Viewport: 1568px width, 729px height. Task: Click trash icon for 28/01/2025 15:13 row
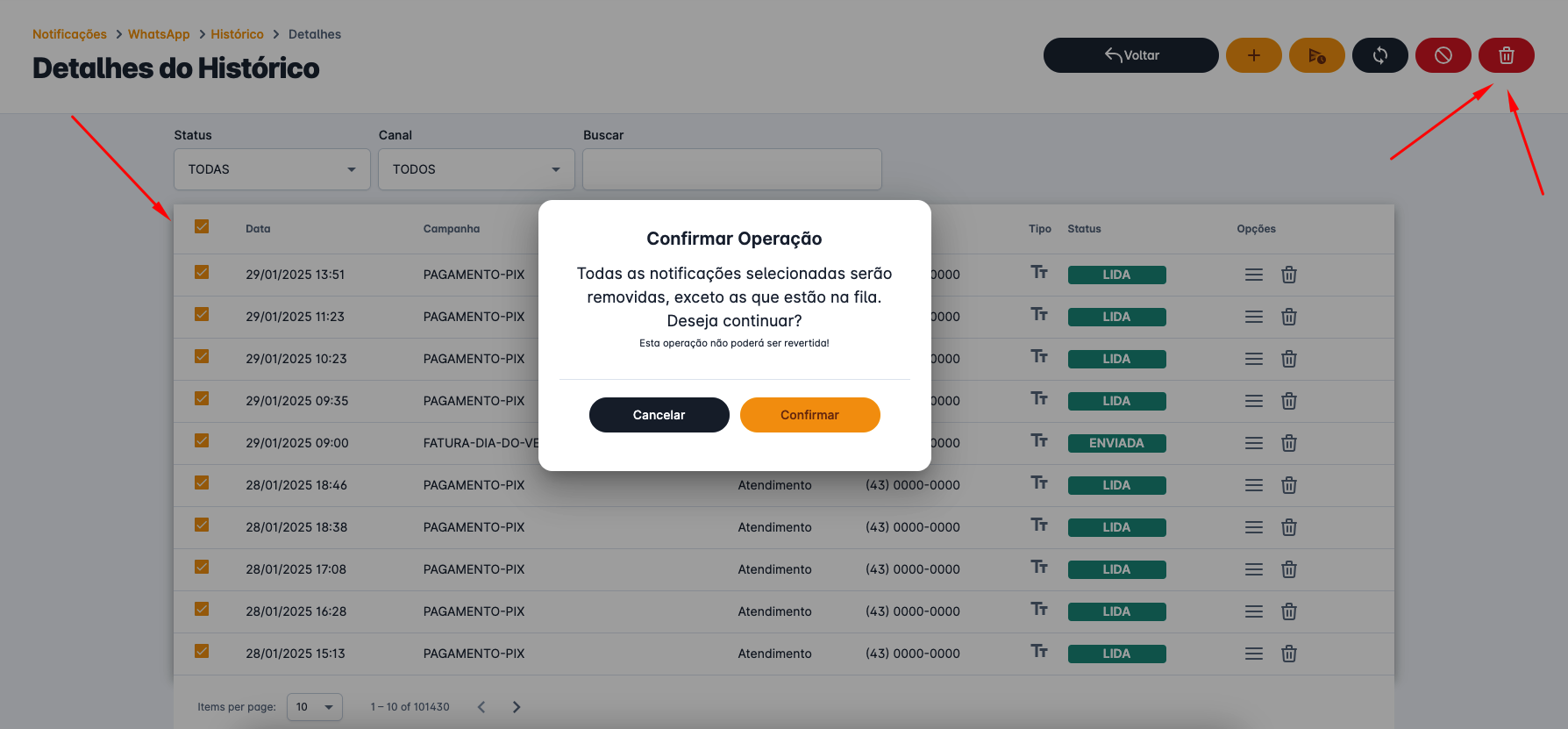1288,654
